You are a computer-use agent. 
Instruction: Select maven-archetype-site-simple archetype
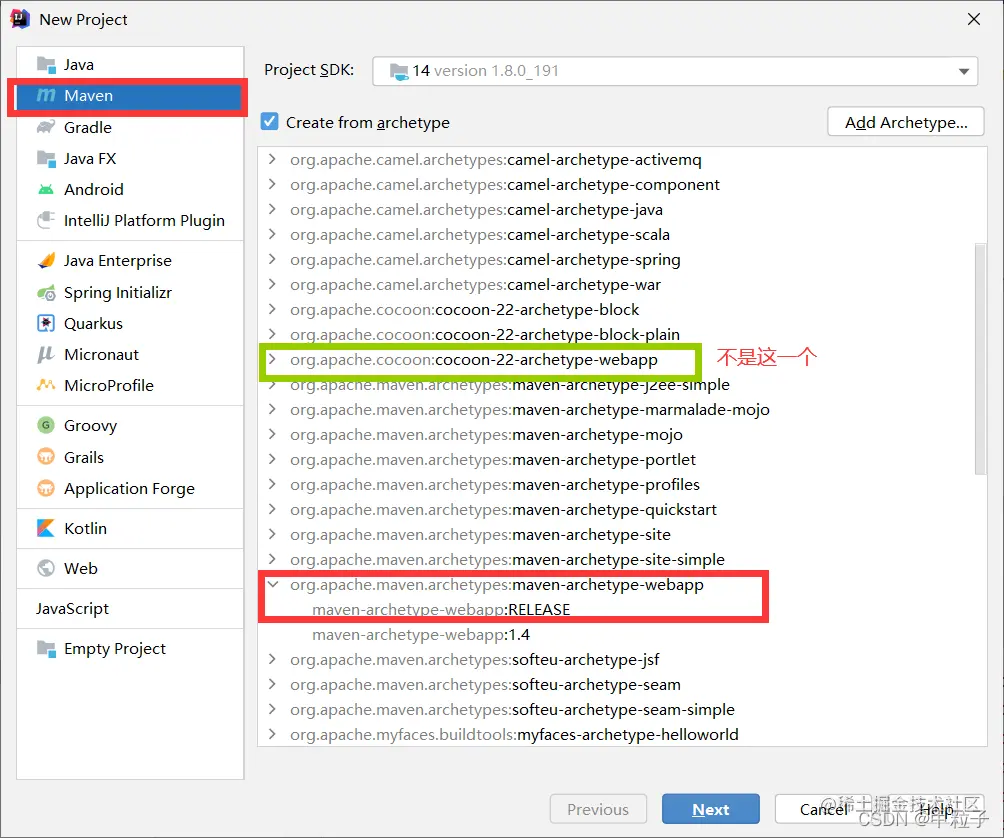(507, 560)
